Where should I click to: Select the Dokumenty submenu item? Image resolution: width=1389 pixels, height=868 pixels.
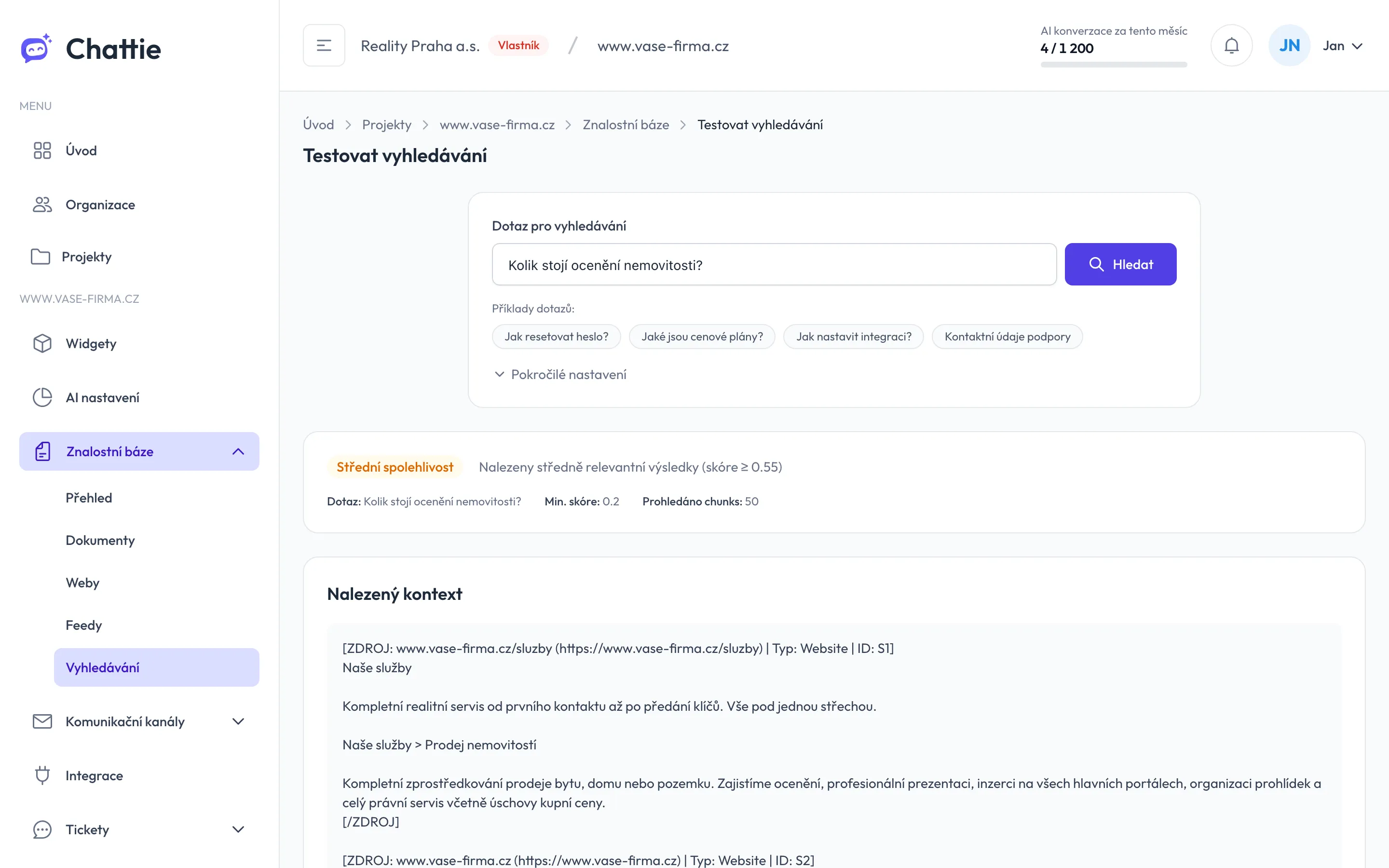157,540
